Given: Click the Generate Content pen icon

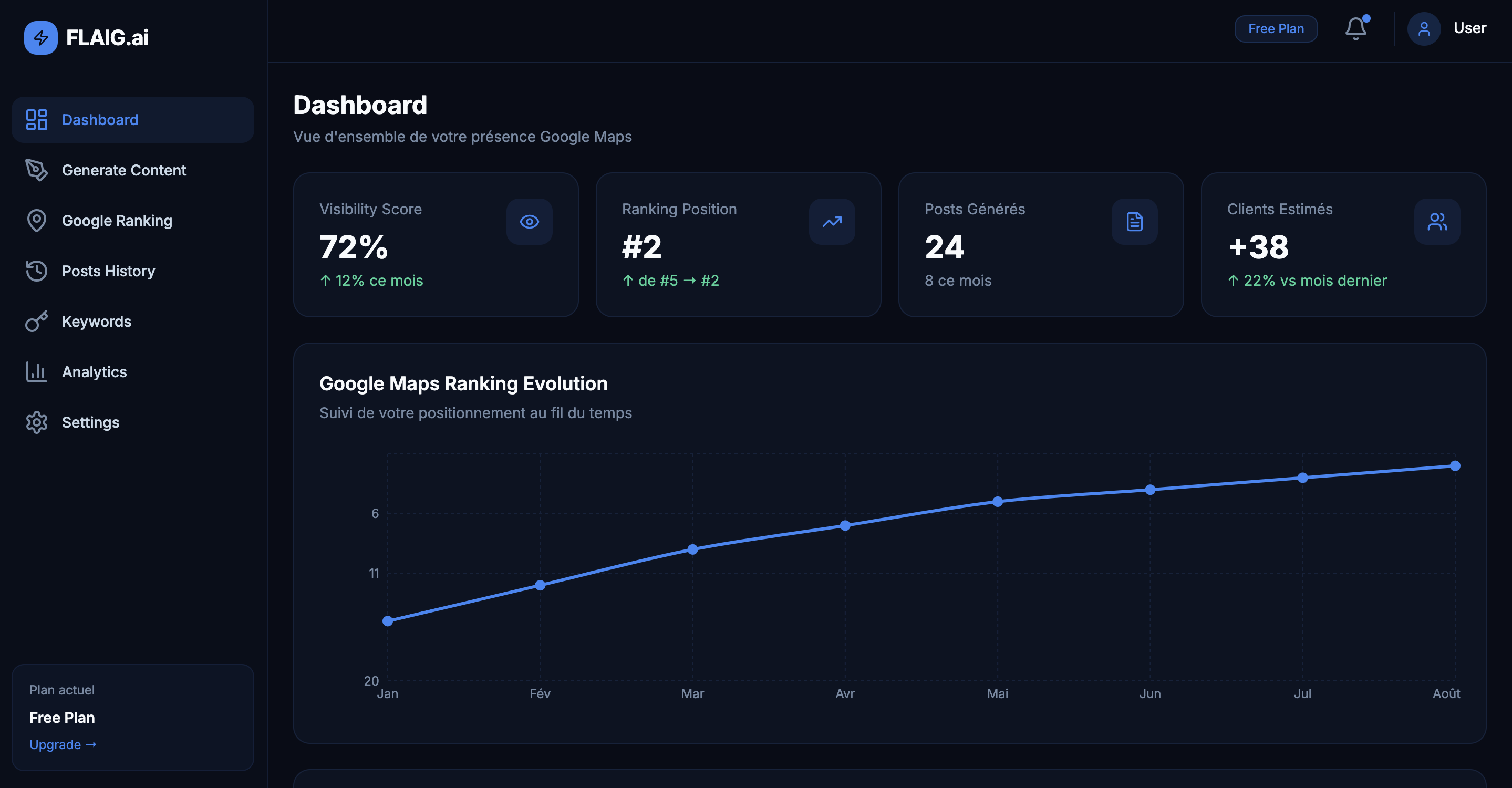Looking at the screenshot, I should tap(36, 170).
